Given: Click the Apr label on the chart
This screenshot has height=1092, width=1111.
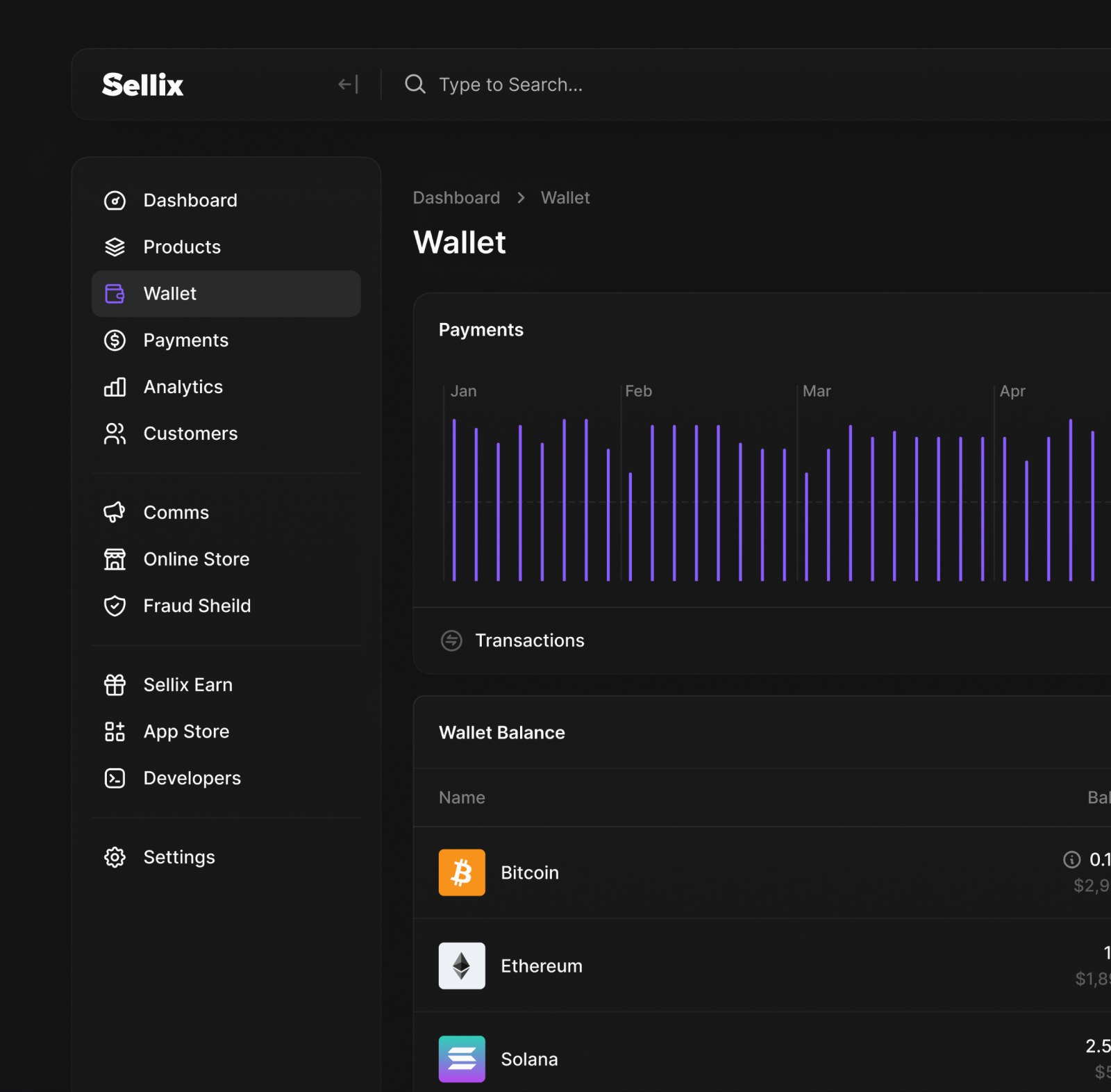Looking at the screenshot, I should 1012,391.
